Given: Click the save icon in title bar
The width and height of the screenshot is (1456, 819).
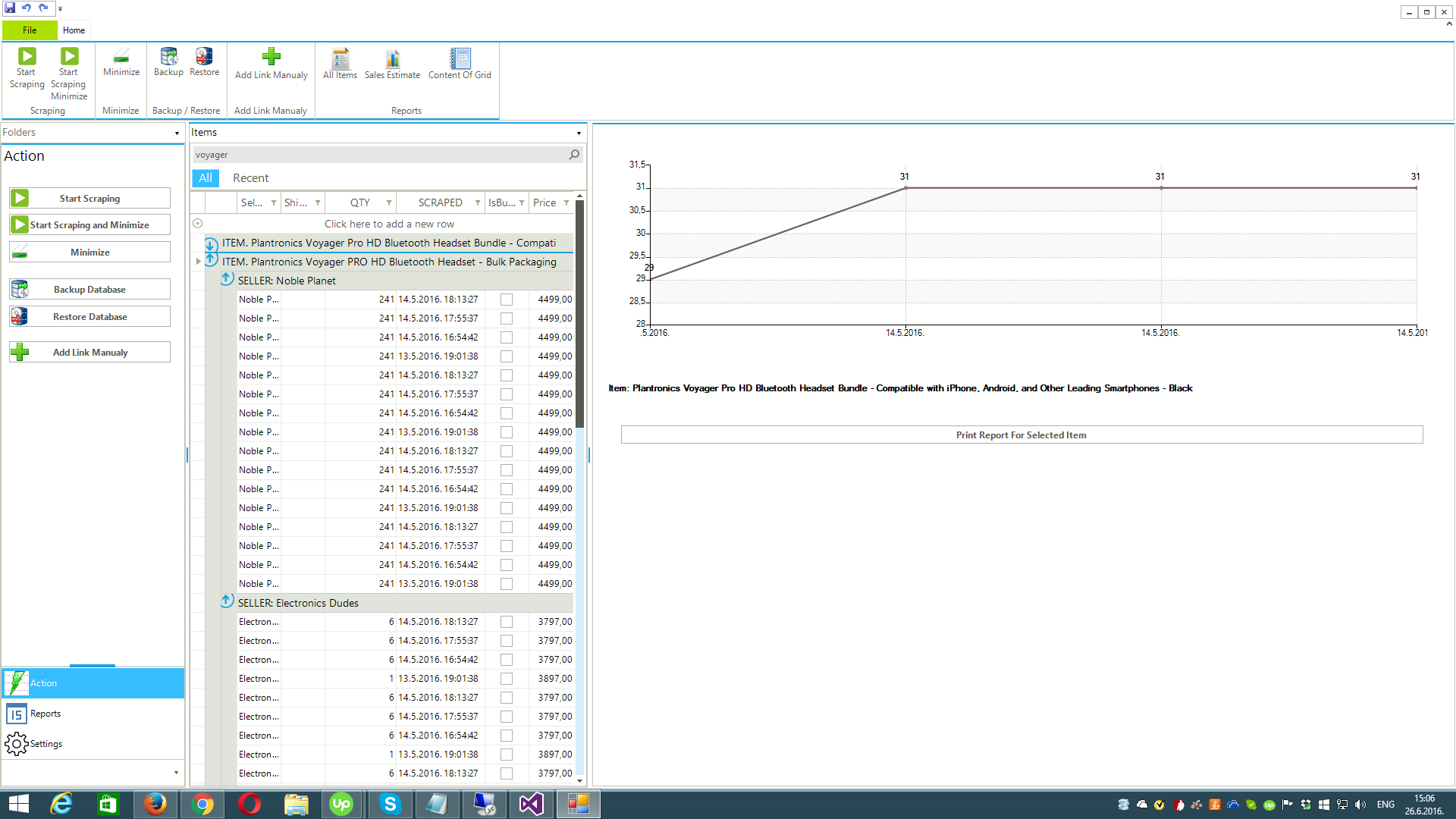Looking at the screenshot, I should coord(10,8).
